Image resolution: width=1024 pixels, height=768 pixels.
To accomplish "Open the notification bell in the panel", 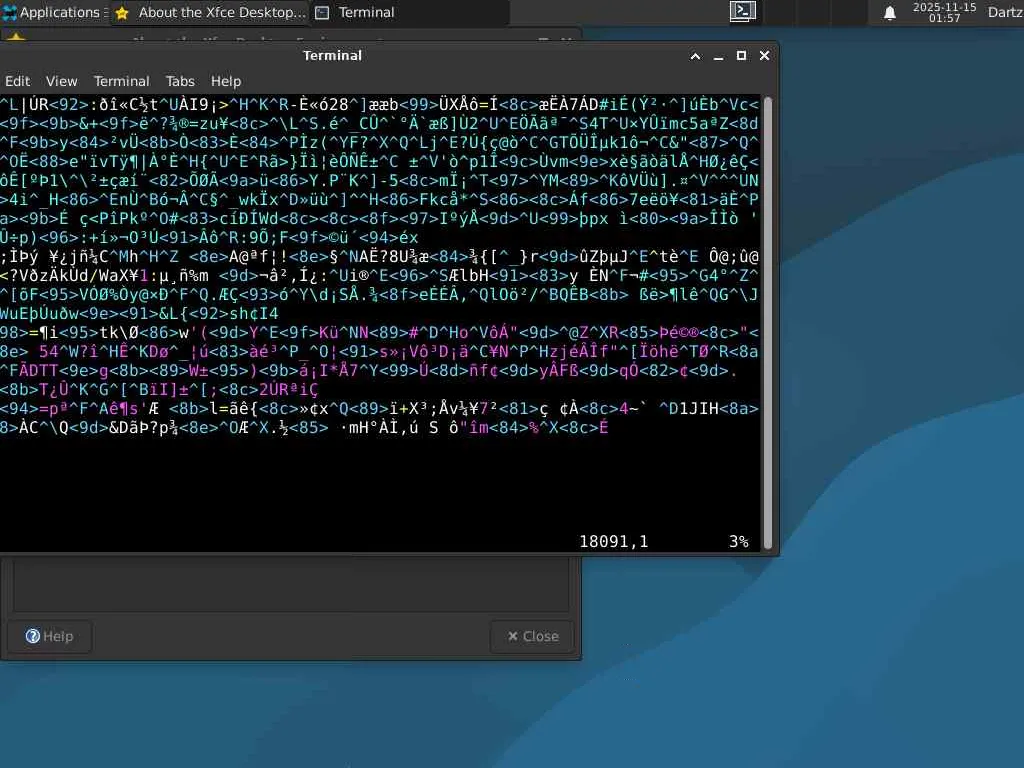I will tap(889, 13).
